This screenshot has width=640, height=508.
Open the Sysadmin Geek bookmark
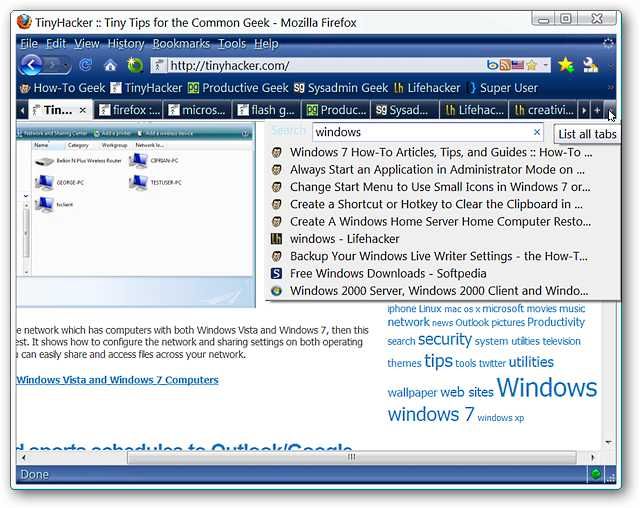coord(341,88)
